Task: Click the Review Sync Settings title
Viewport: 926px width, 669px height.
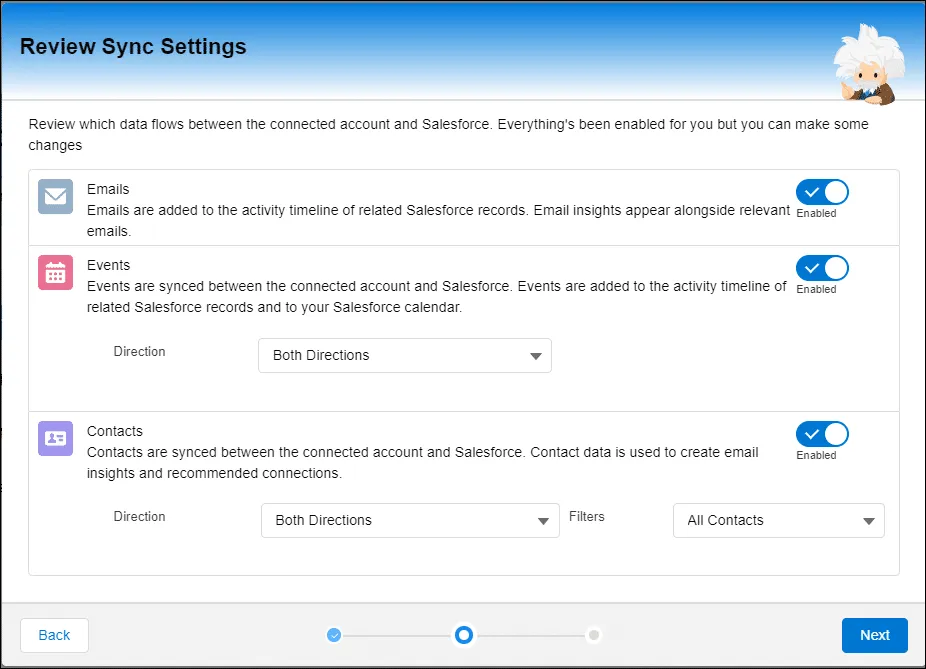Action: [132, 46]
